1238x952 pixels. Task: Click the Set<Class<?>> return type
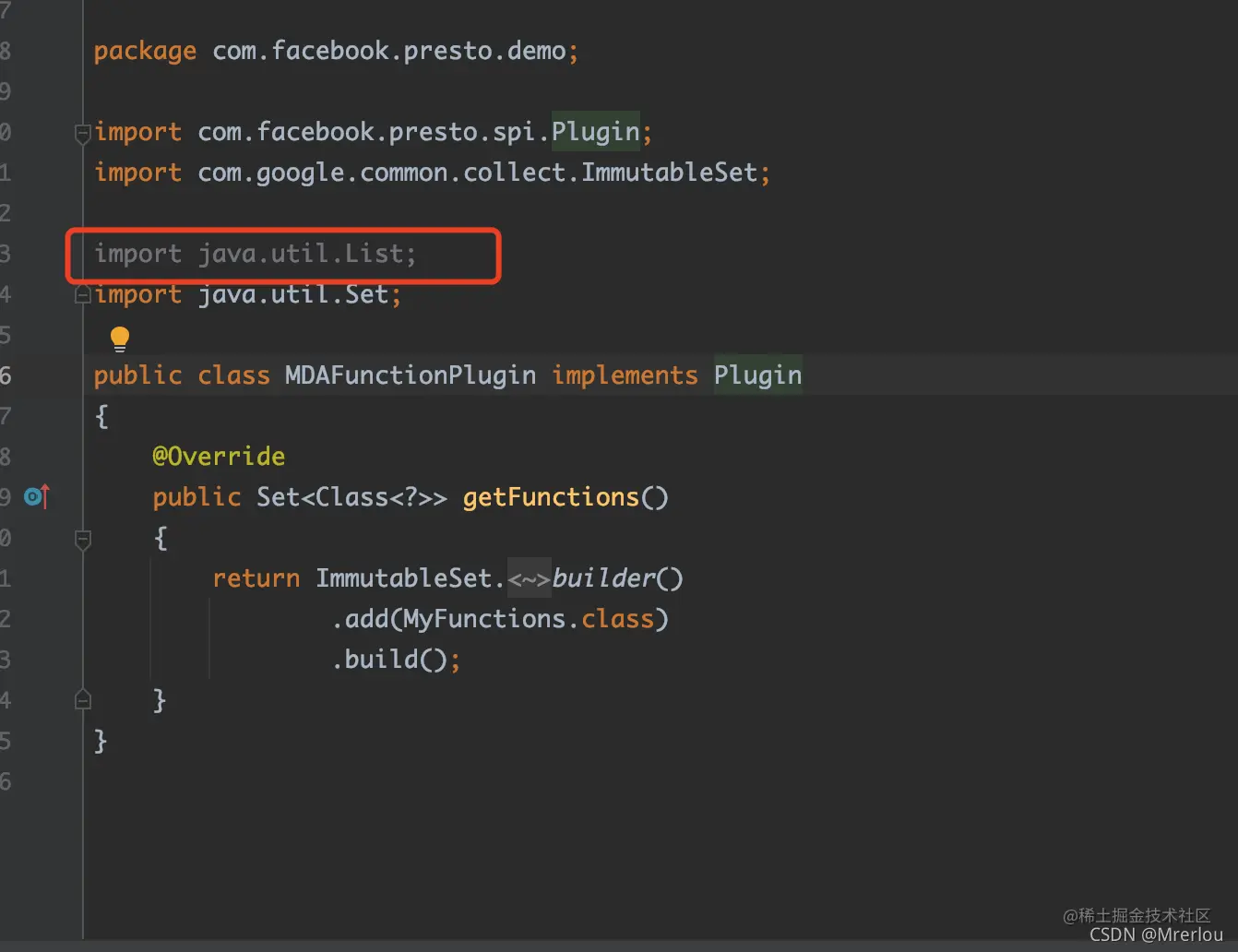click(351, 497)
